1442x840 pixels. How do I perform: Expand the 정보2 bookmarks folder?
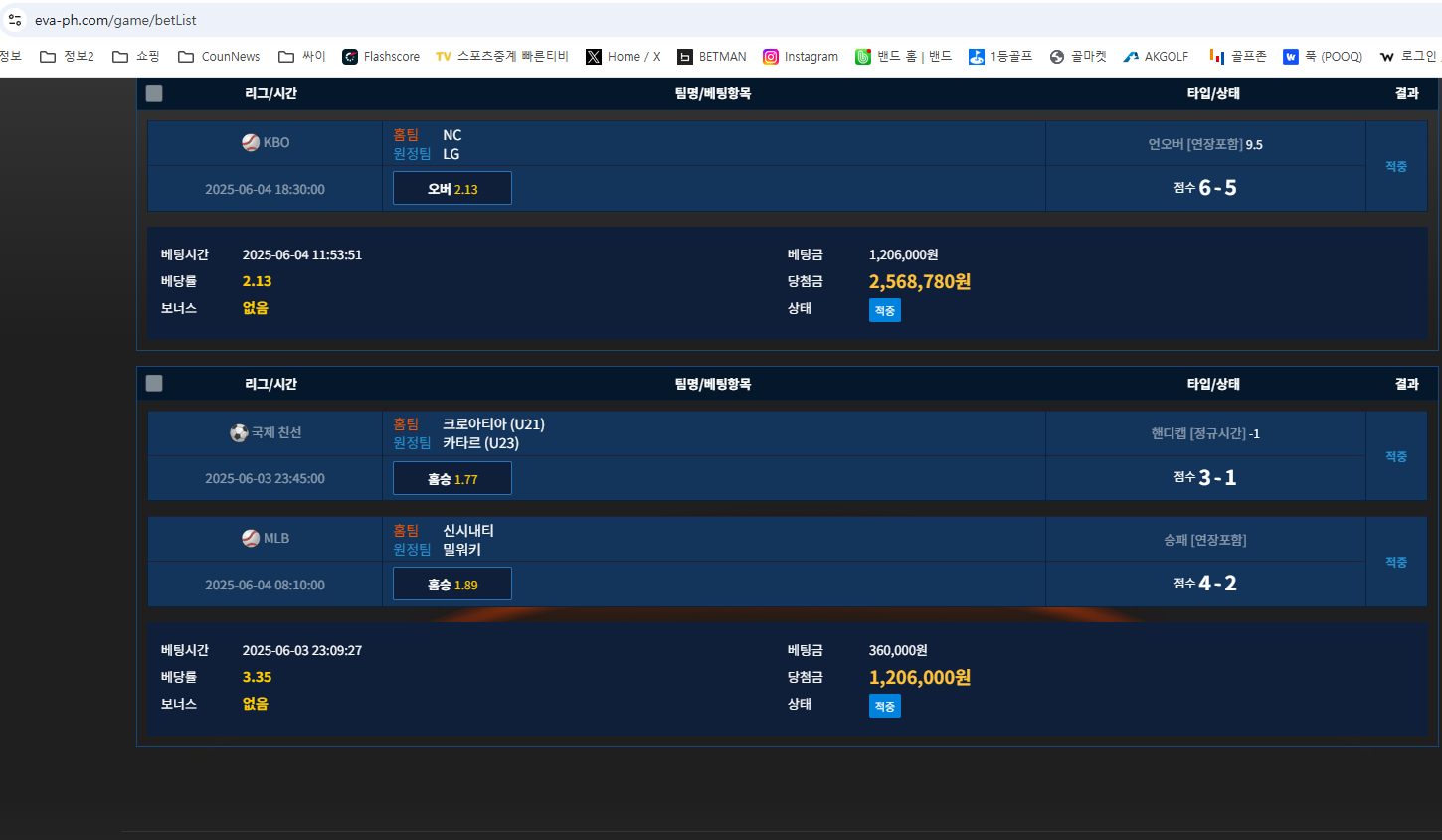click(68, 57)
